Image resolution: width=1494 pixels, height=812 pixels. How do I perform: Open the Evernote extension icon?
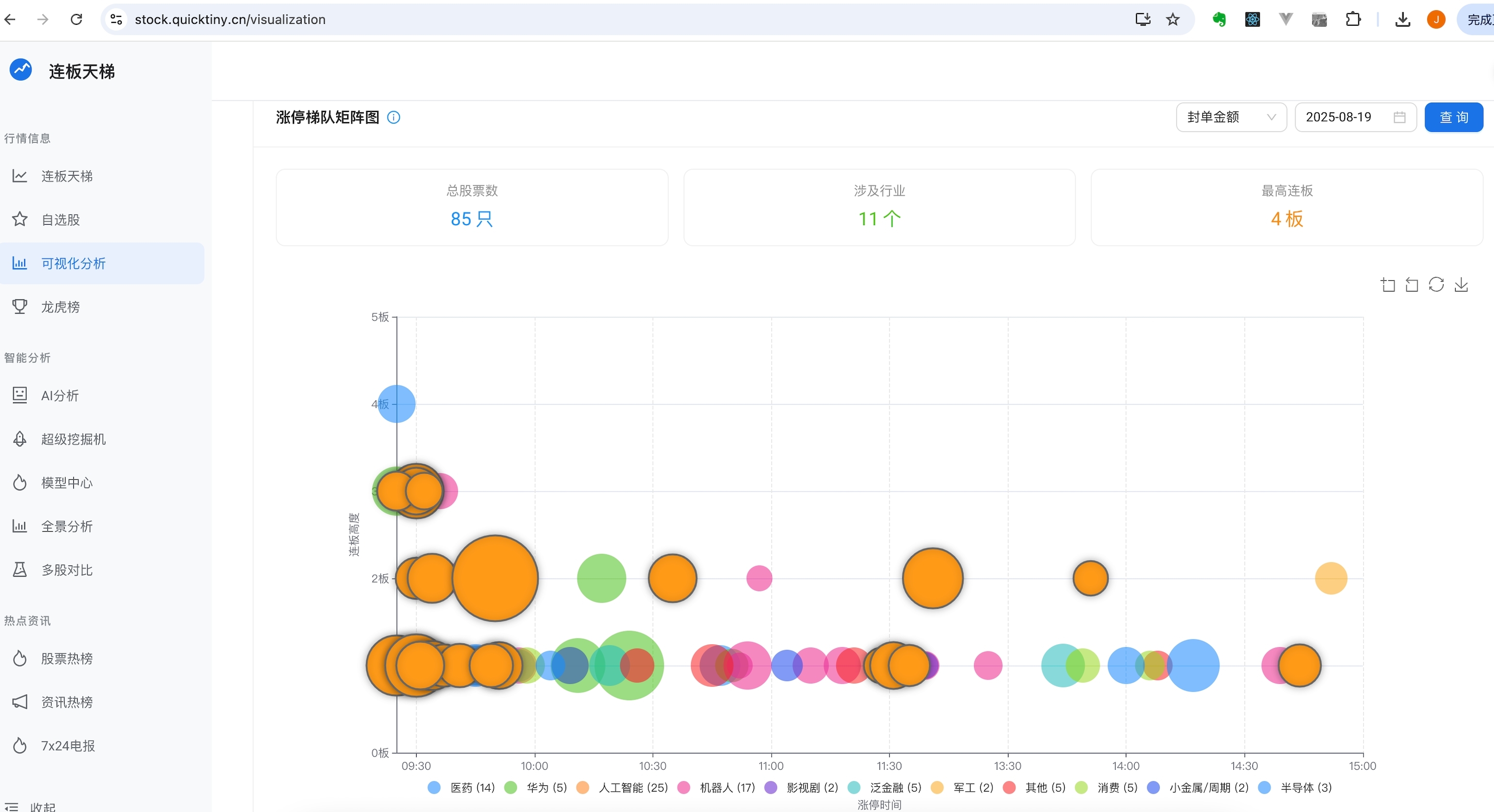(1219, 19)
